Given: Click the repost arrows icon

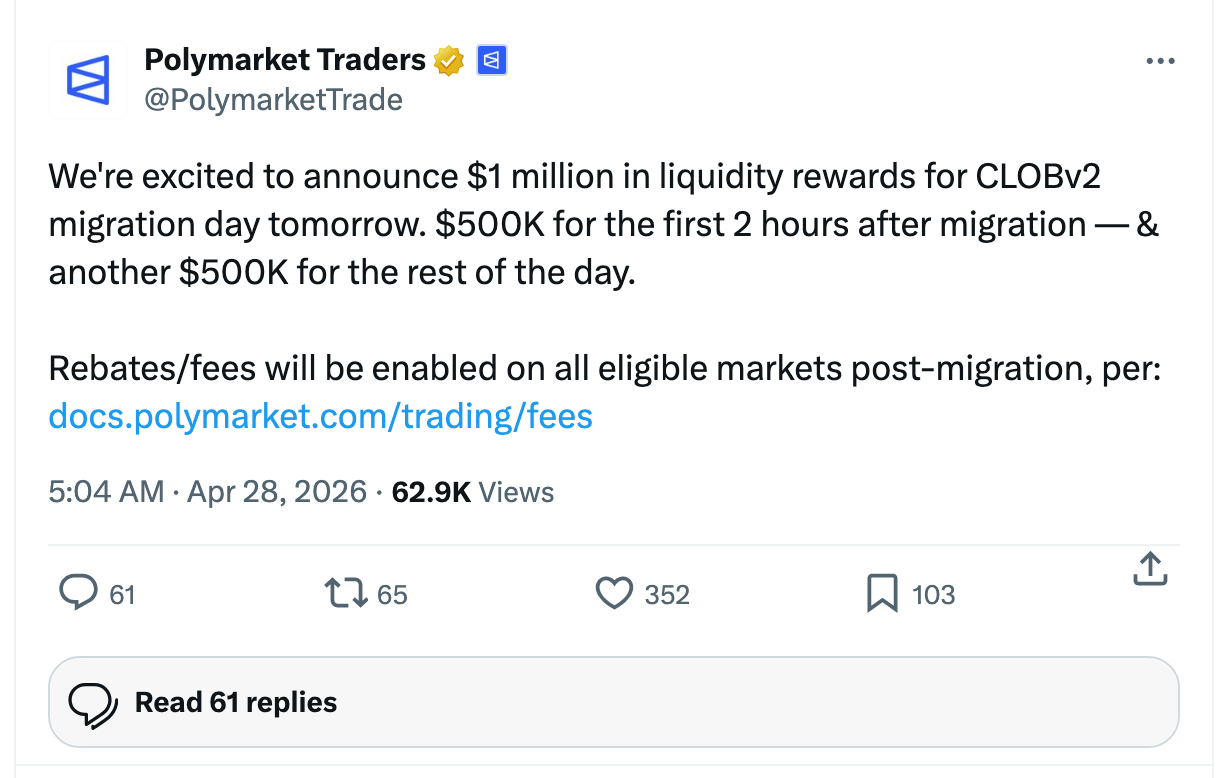Looking at the screenshot, I should click(x=346, y=594).
